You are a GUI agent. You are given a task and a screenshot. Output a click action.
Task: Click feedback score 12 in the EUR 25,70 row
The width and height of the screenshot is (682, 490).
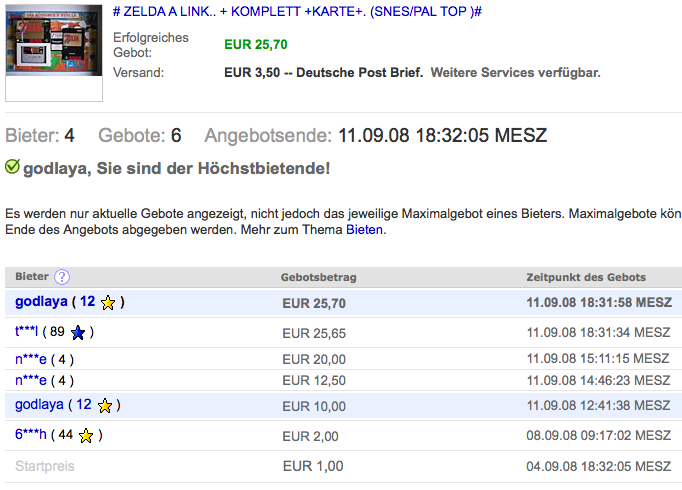click(x=88, y=302)
